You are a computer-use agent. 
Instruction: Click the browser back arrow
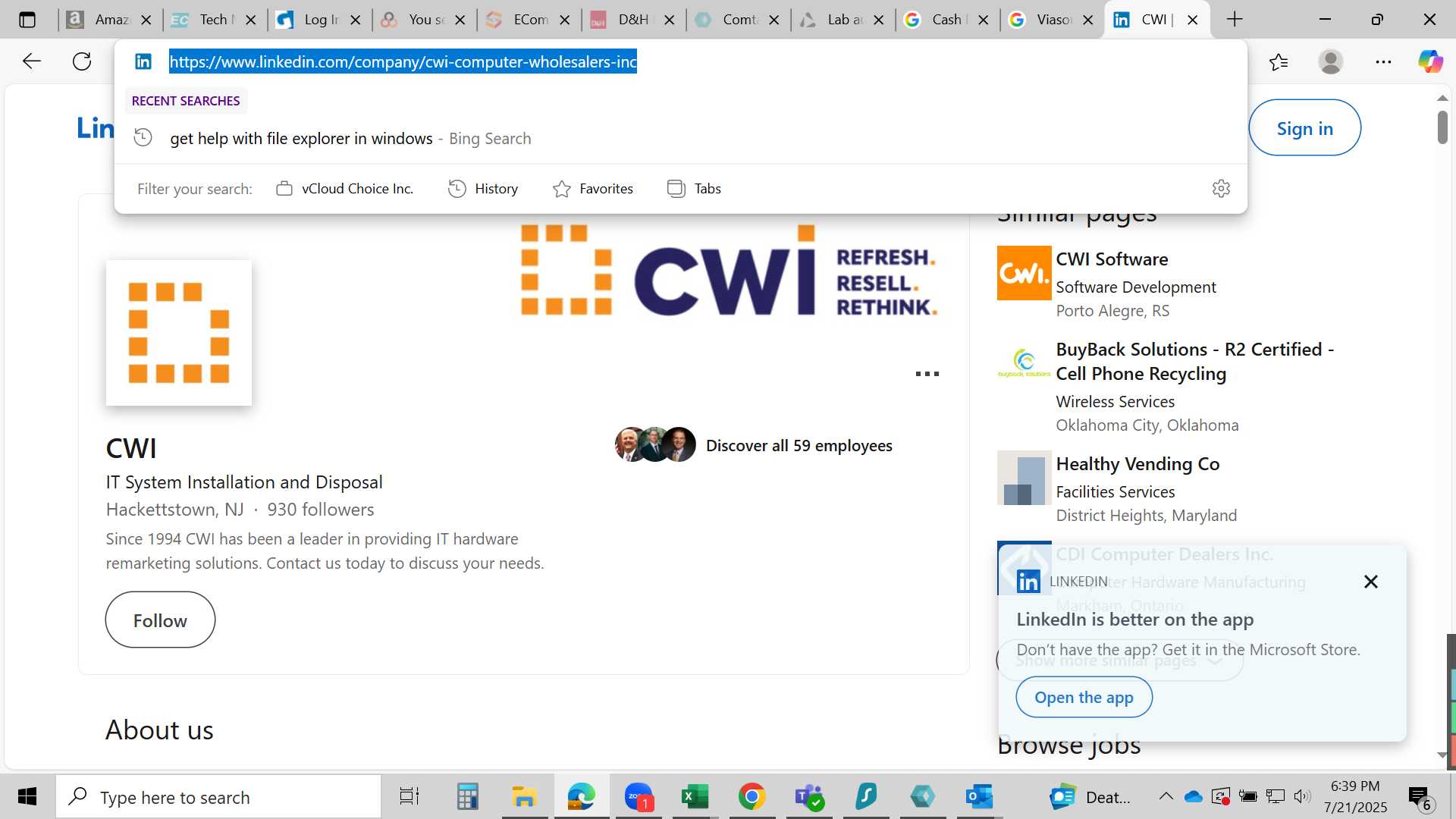(31, 61)
